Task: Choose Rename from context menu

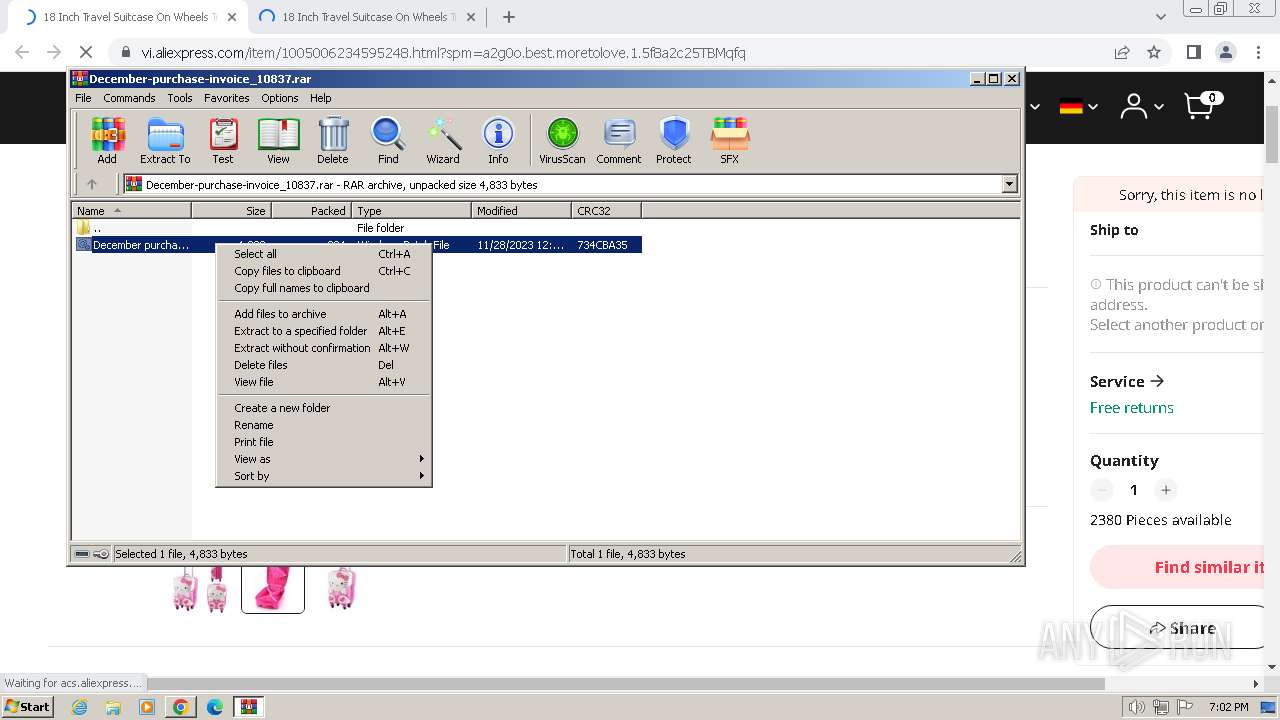Action: [324, 425]
